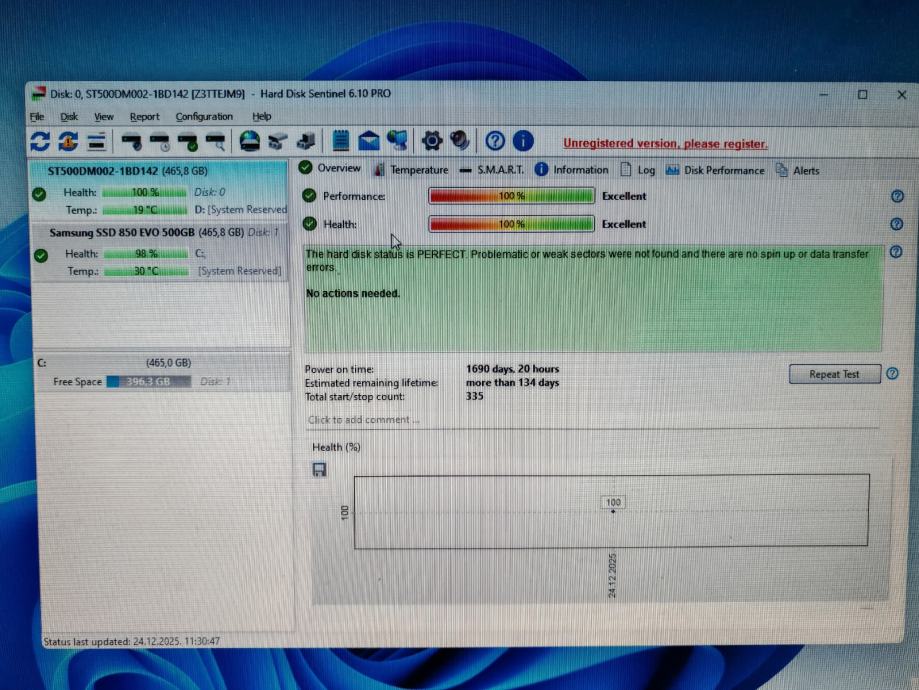The height and width of the screenshot is (690, 919).
Task: Click 'D: [System Reserved' label
Action: (240, 209)
